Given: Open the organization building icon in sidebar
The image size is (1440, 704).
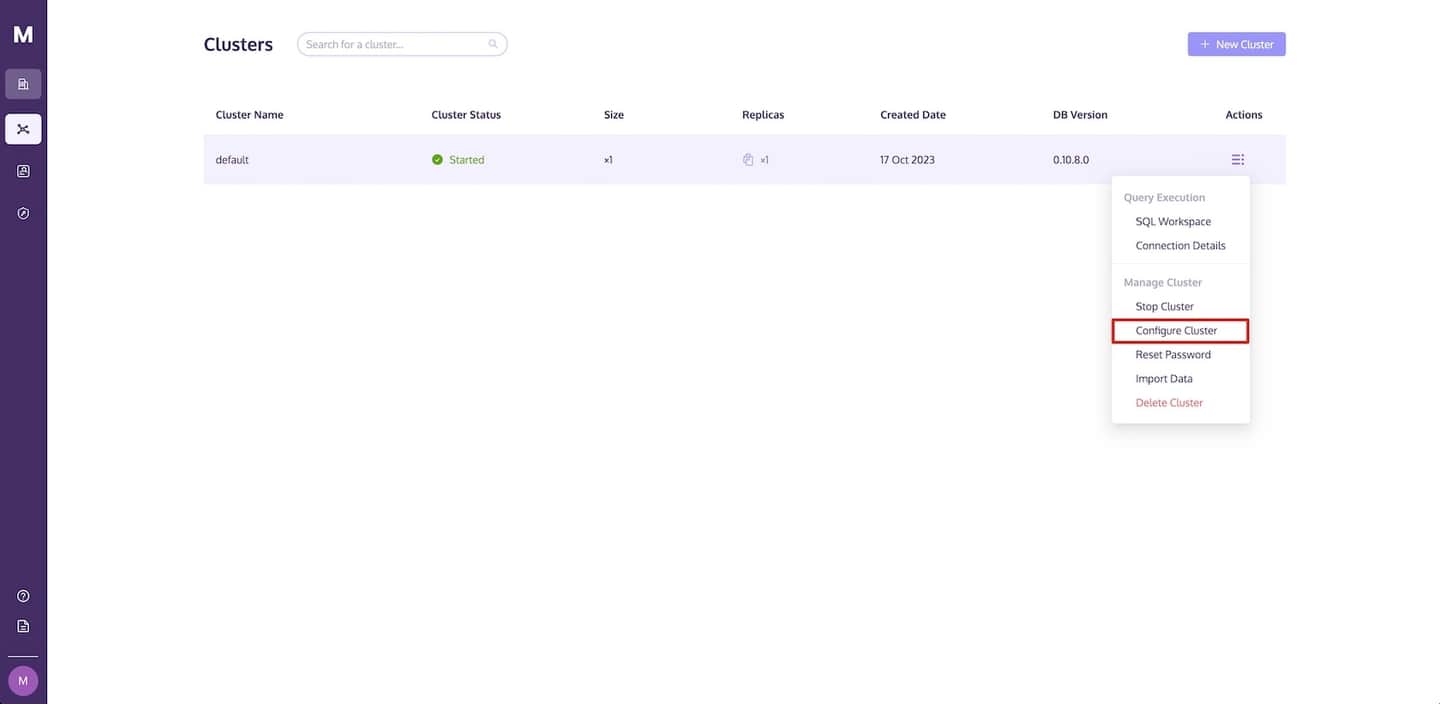Looking at the screenshot, I should click(x=23, y=84).
